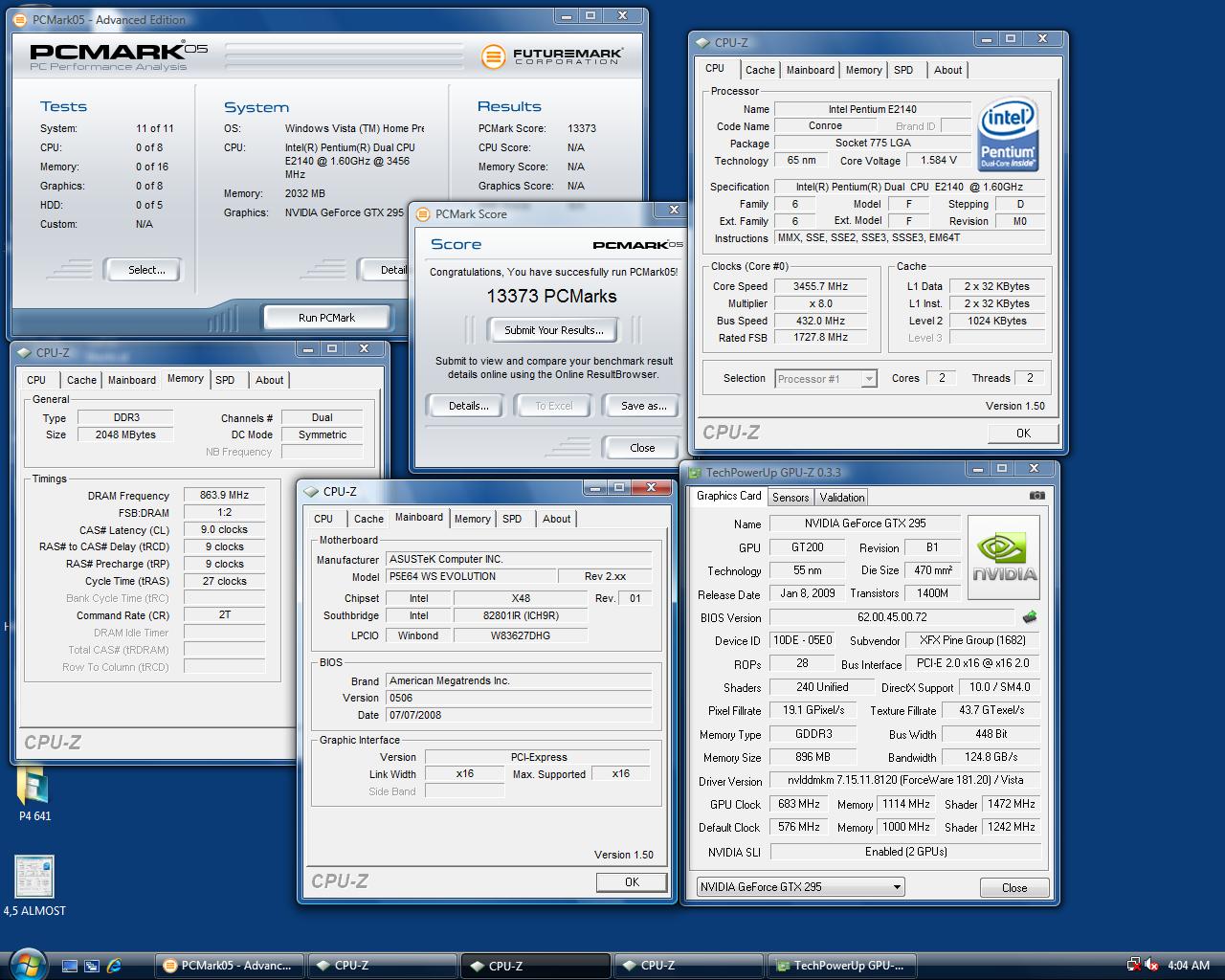This screenshot has width=1225, height=980.
Task: Click OK in CPU-Z Mainboard window
Action: (632, 881)
